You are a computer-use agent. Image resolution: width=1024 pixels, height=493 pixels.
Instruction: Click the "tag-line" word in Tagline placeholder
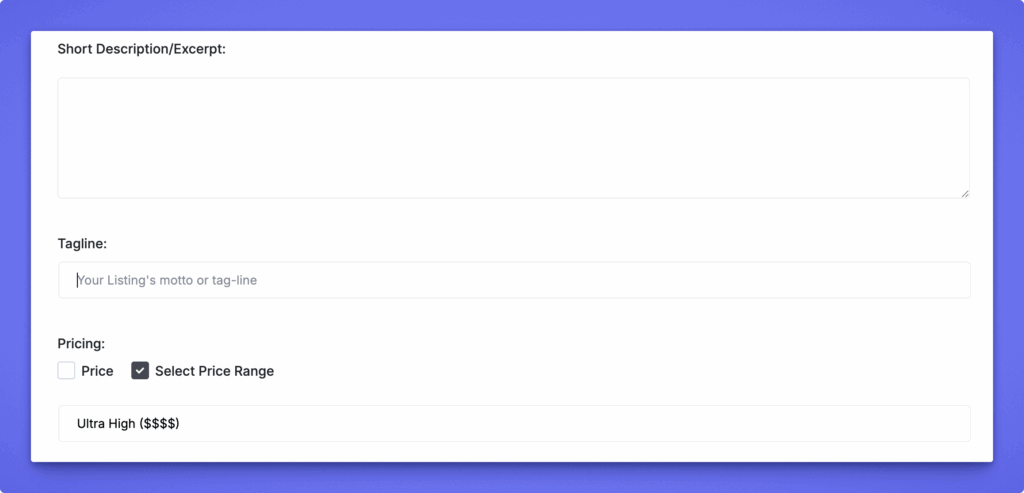click(x=233, y=280)
